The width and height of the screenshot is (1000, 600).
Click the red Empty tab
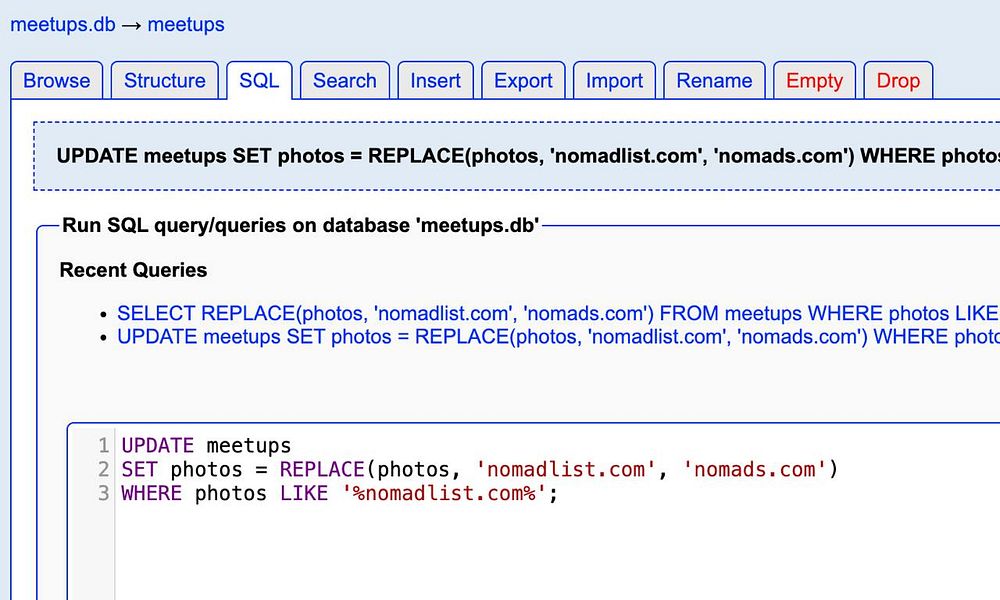[x=814, y=81]
